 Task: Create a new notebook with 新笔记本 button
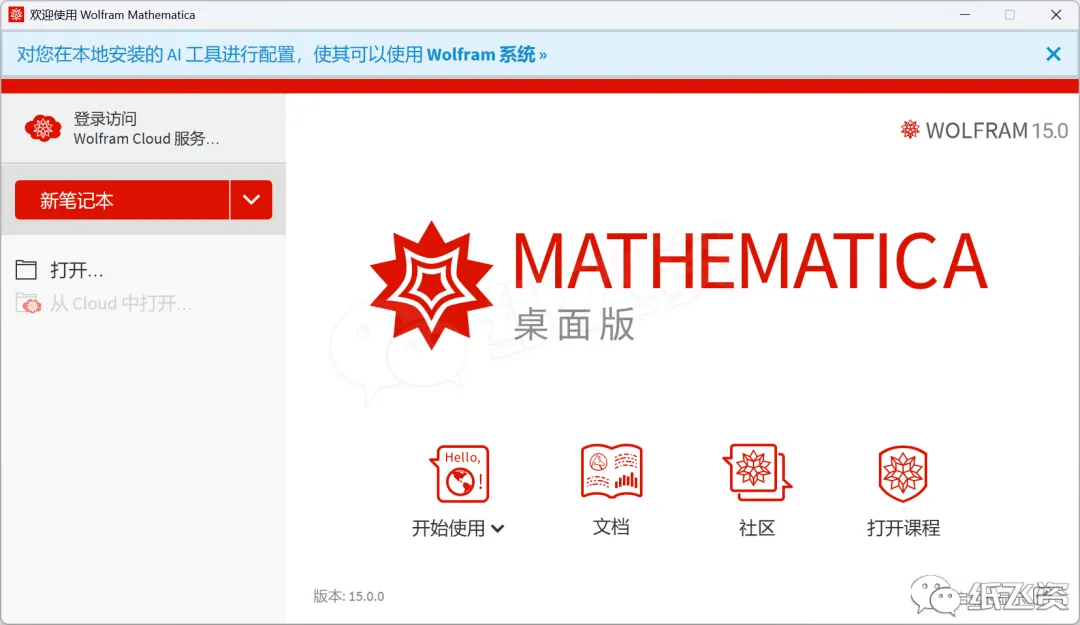(x=122, y=200)
